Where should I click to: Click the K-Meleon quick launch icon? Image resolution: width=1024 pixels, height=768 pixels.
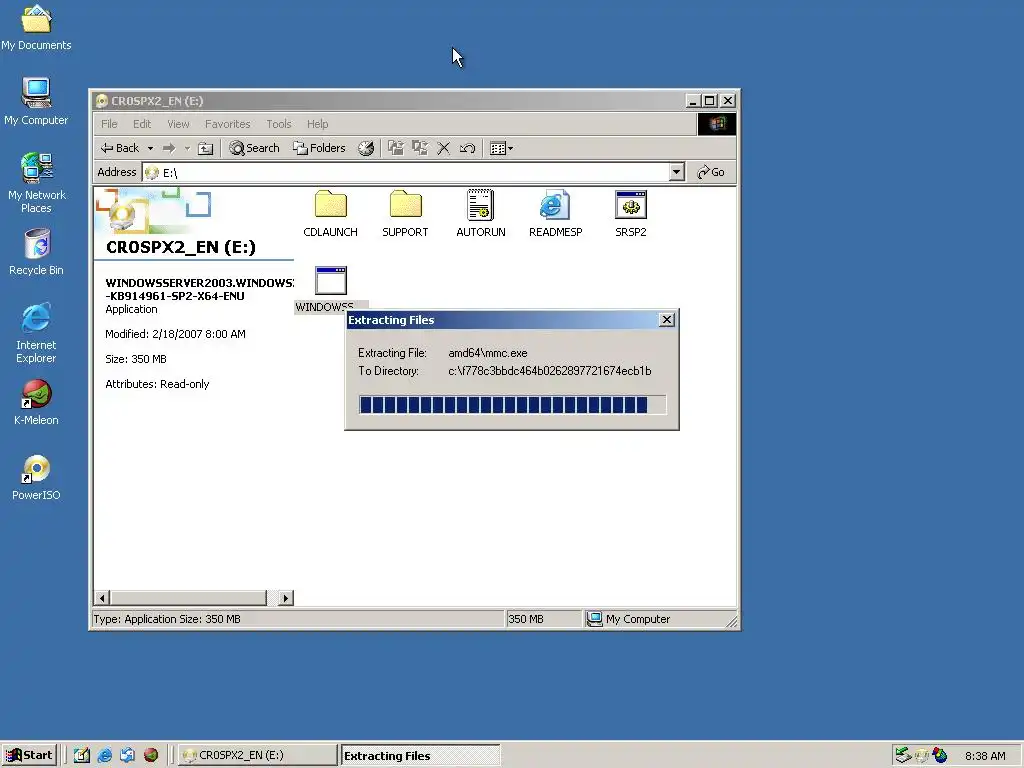[x=151, y=755]
